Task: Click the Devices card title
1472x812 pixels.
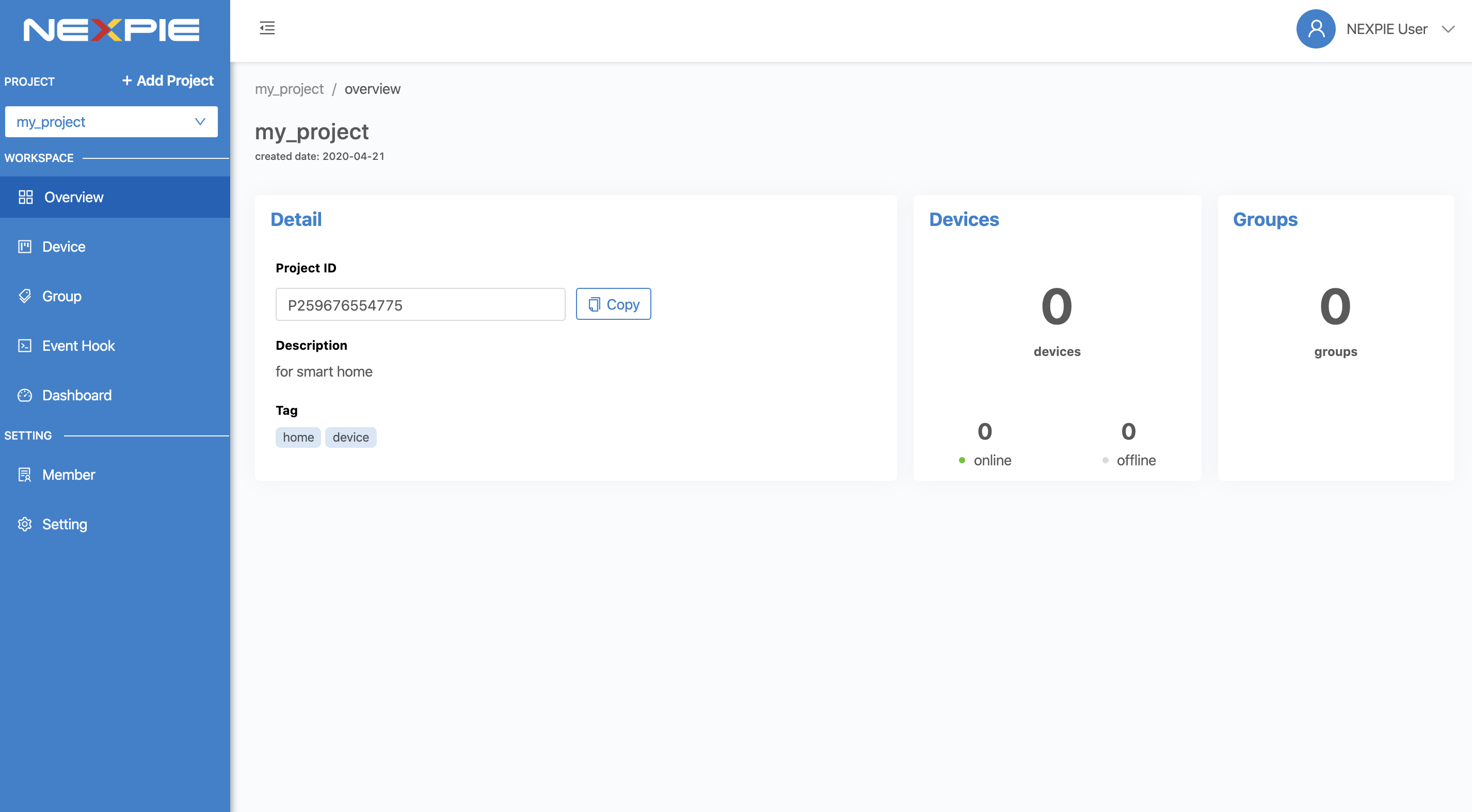Action: click(x=964, y=219)
